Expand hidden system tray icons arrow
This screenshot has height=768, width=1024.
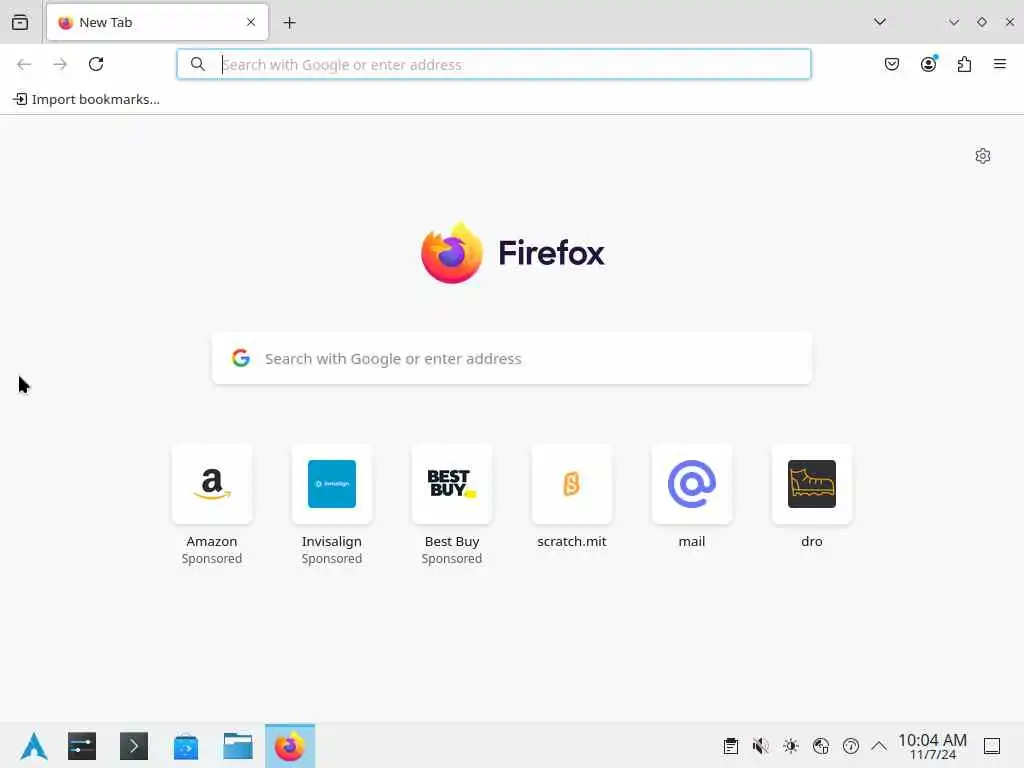879,746
